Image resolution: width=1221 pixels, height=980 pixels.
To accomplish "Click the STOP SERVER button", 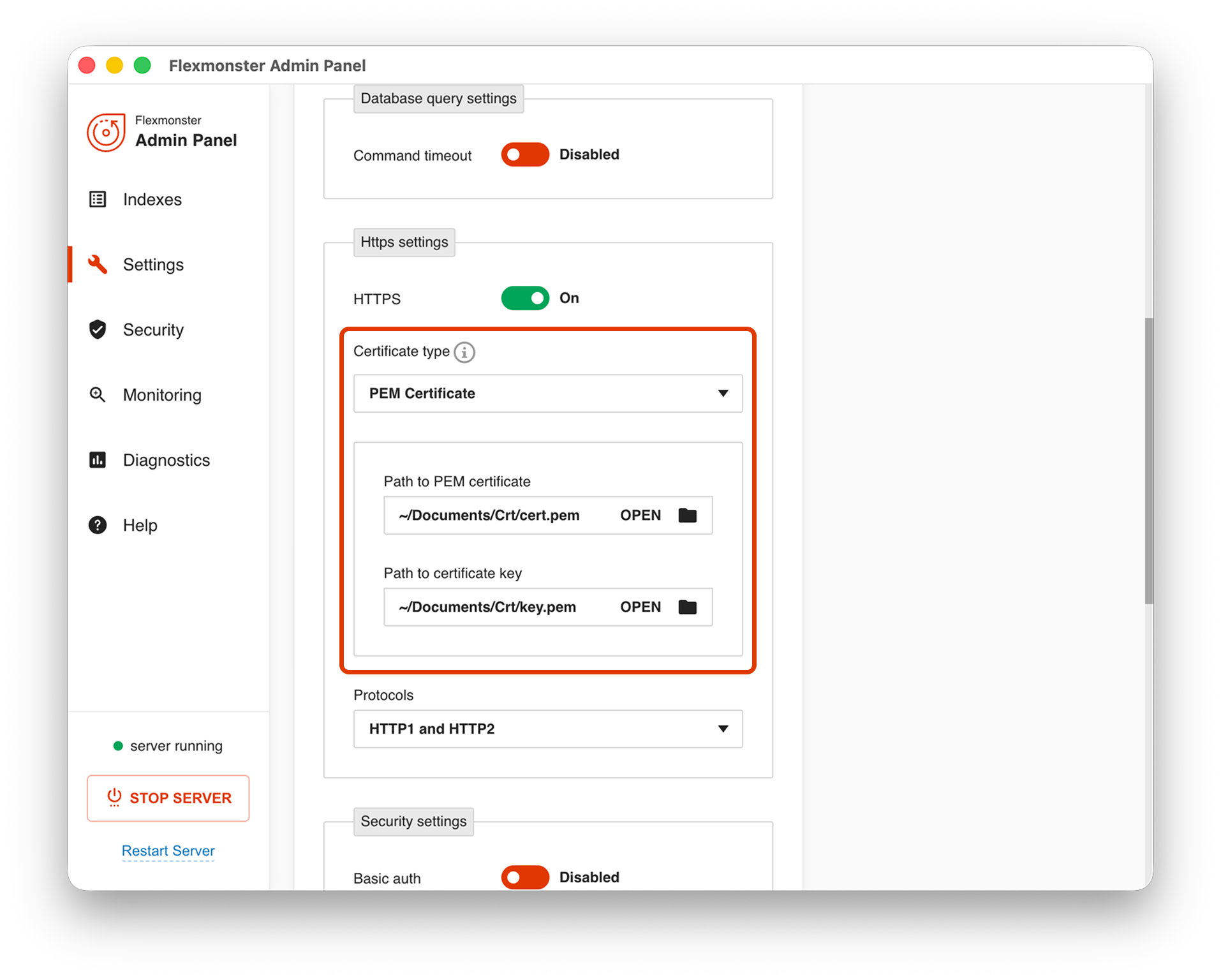I will (x=168, y=798).
